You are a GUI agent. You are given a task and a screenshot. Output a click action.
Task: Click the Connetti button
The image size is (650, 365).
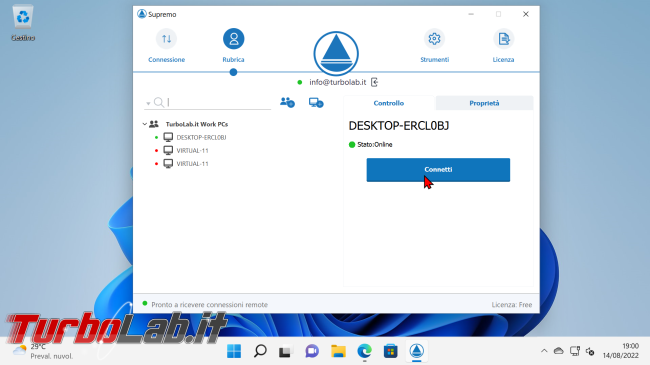438,170
